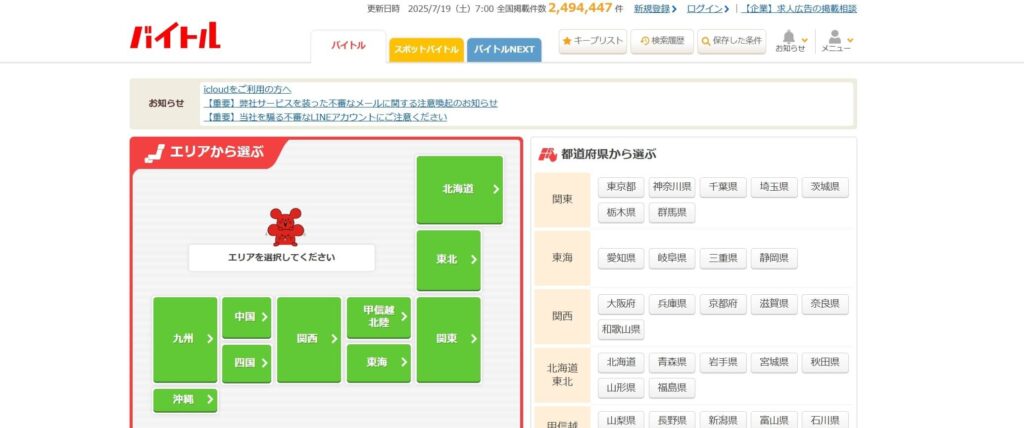Choose 山形県 prefecture
The width and height of the screenshot is (1024, 428).
tap(621, 387)
